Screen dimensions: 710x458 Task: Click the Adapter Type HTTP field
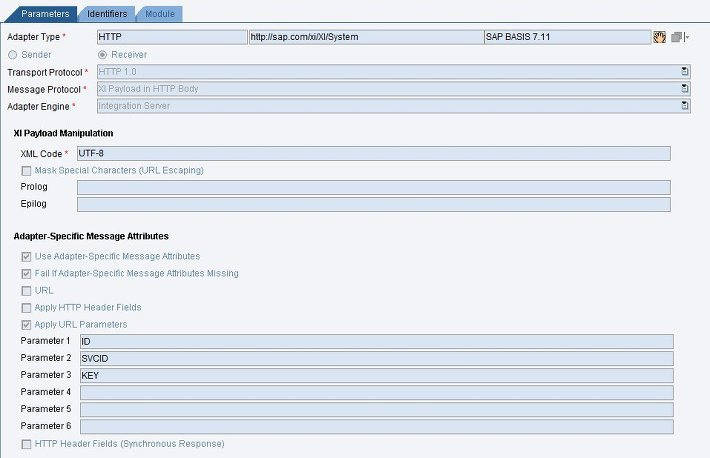point(172,37)
